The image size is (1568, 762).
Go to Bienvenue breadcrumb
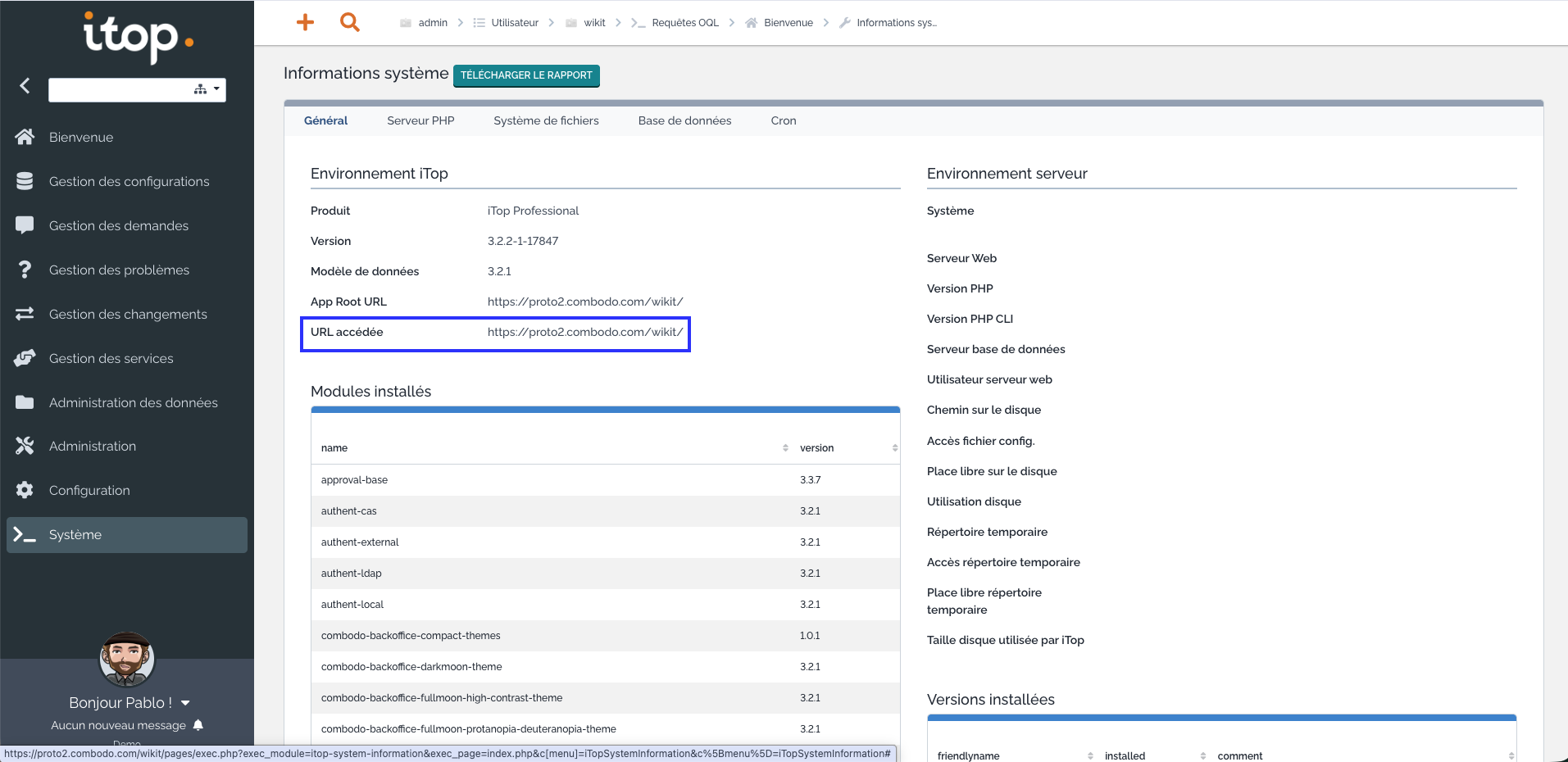click(x=779, y=23)
